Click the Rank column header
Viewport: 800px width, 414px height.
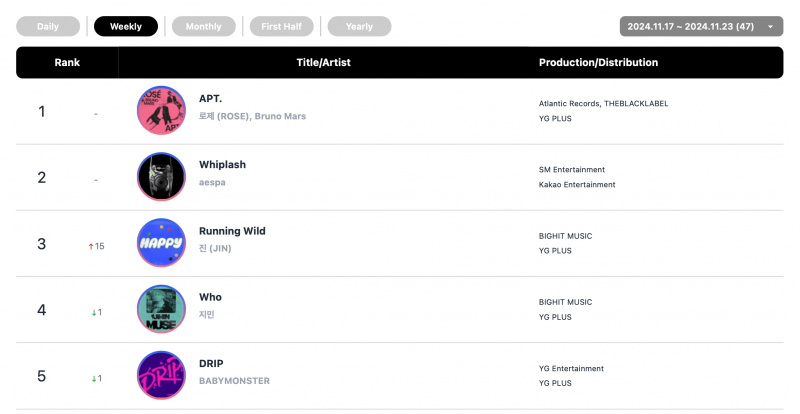[67, 62]
